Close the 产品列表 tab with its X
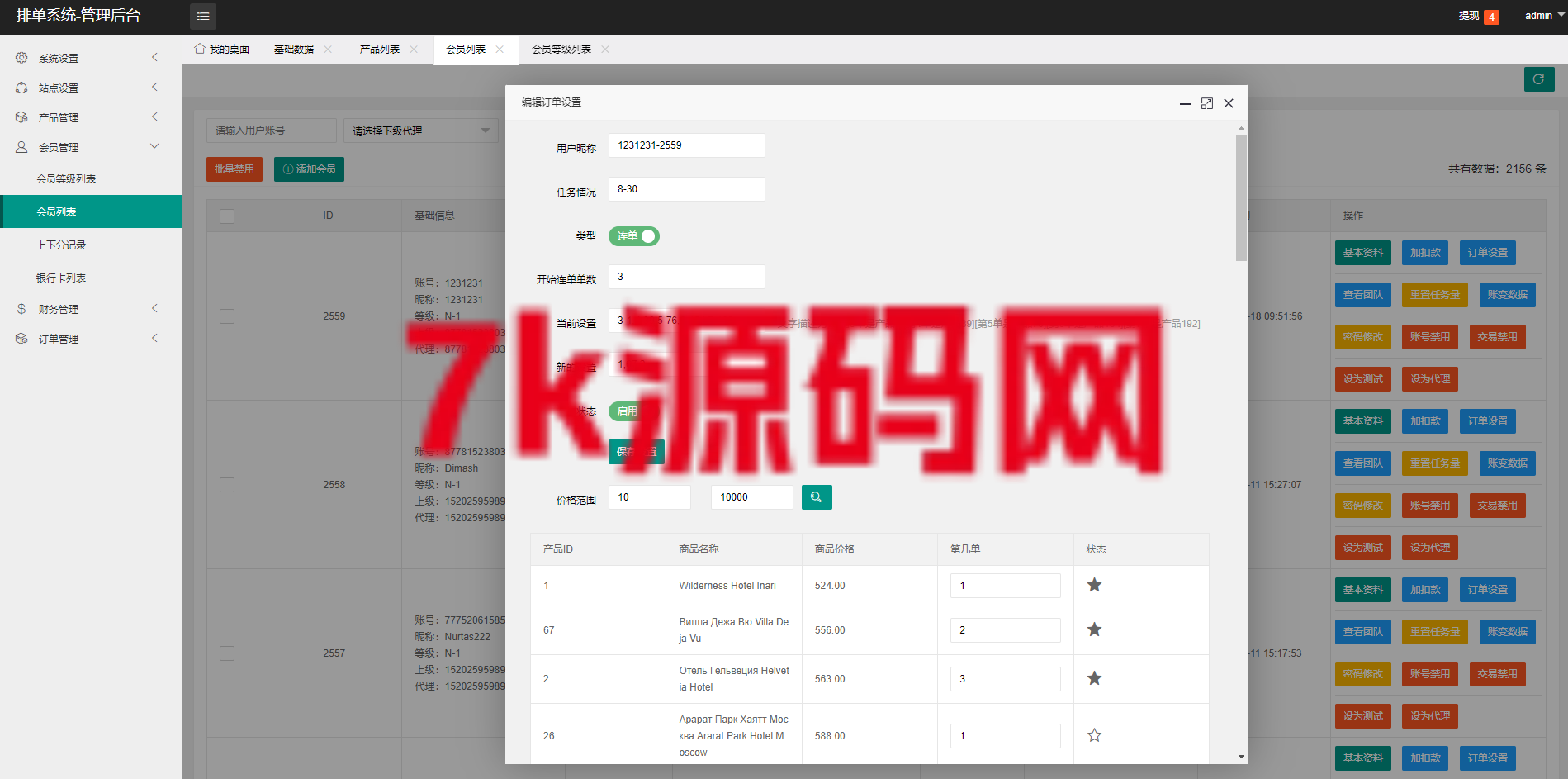 click(x=414, y=50)
